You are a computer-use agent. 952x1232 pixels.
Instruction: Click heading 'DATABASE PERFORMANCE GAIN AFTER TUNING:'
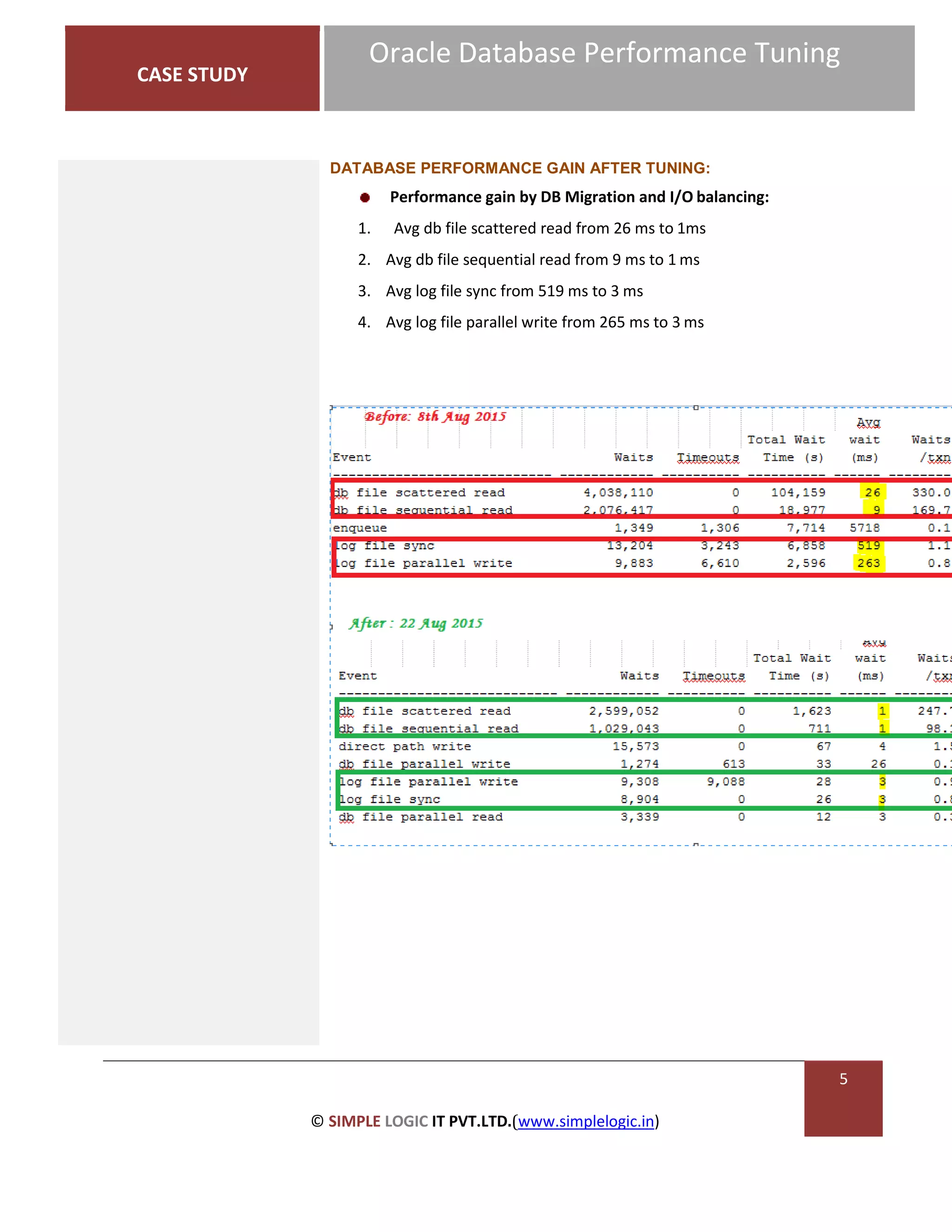[520, 168]
